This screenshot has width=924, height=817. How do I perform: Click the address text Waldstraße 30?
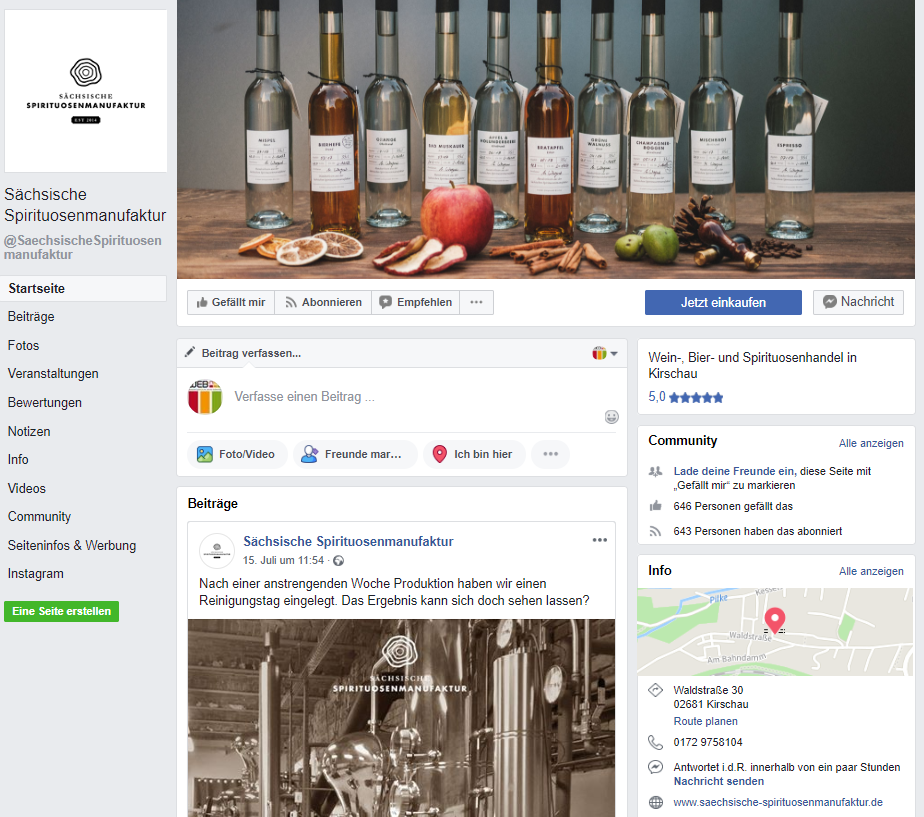708,690
